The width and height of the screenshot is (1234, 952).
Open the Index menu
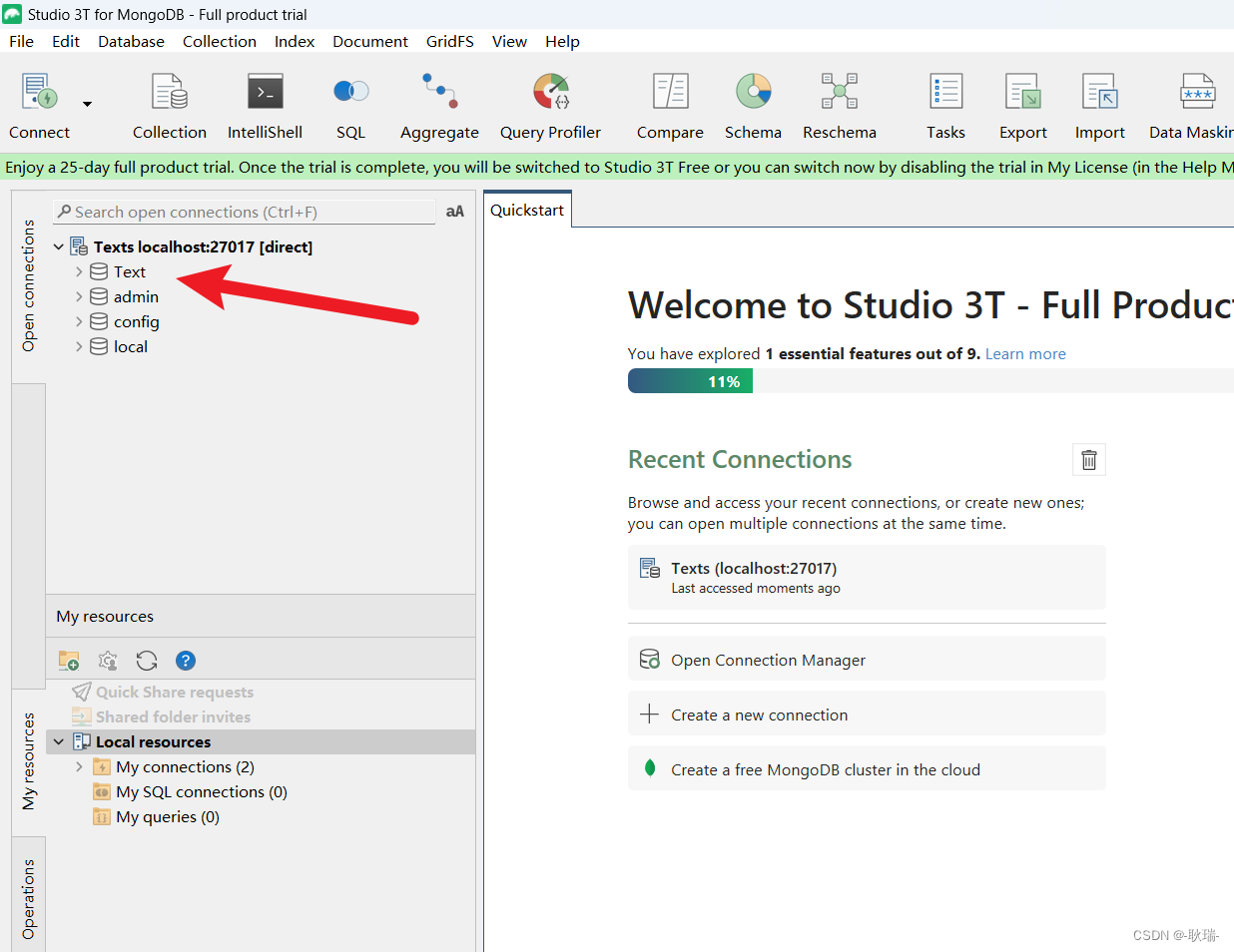tap(295, 41)
